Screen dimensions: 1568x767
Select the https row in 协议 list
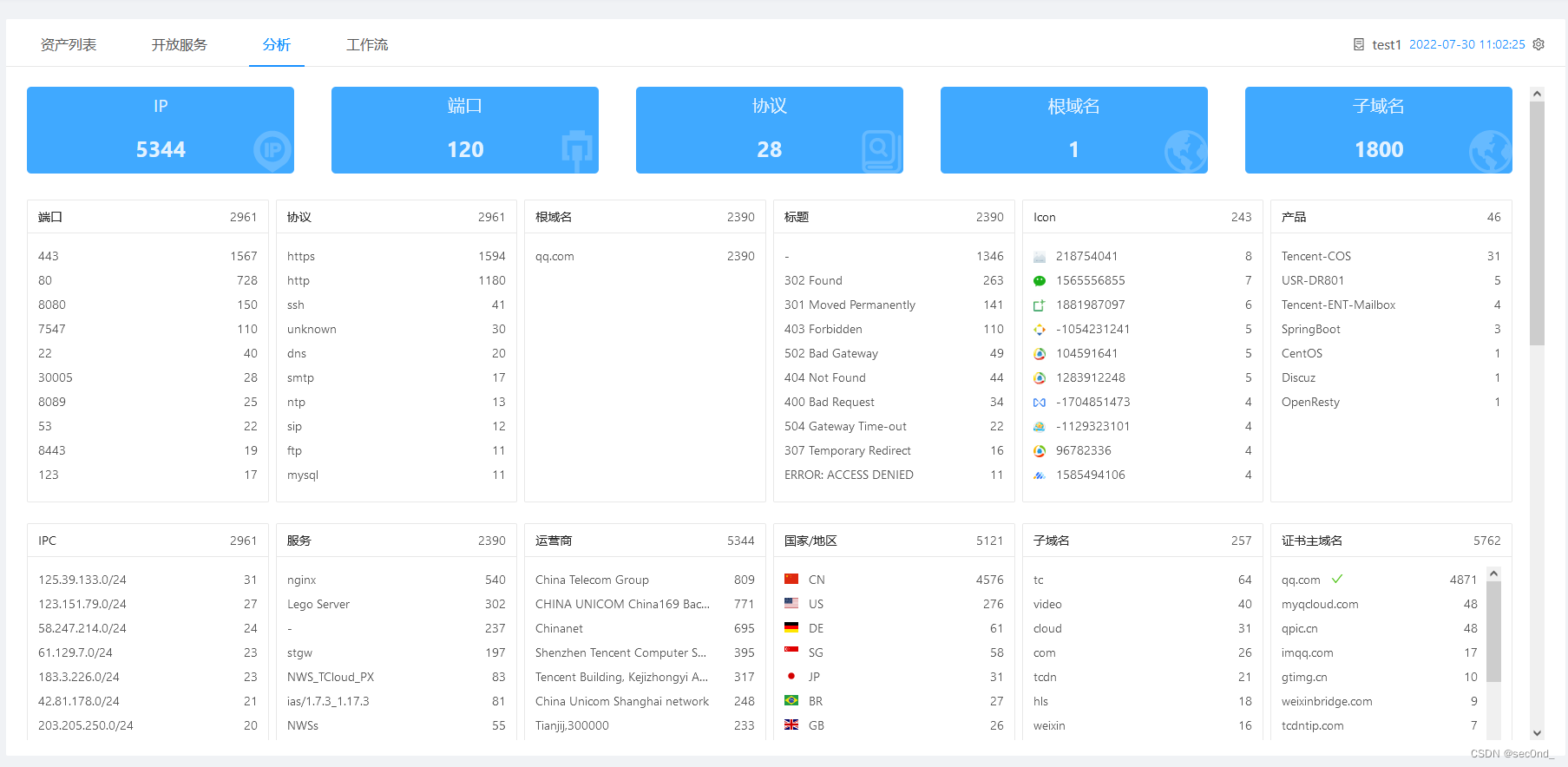click(x=397, y=256)
